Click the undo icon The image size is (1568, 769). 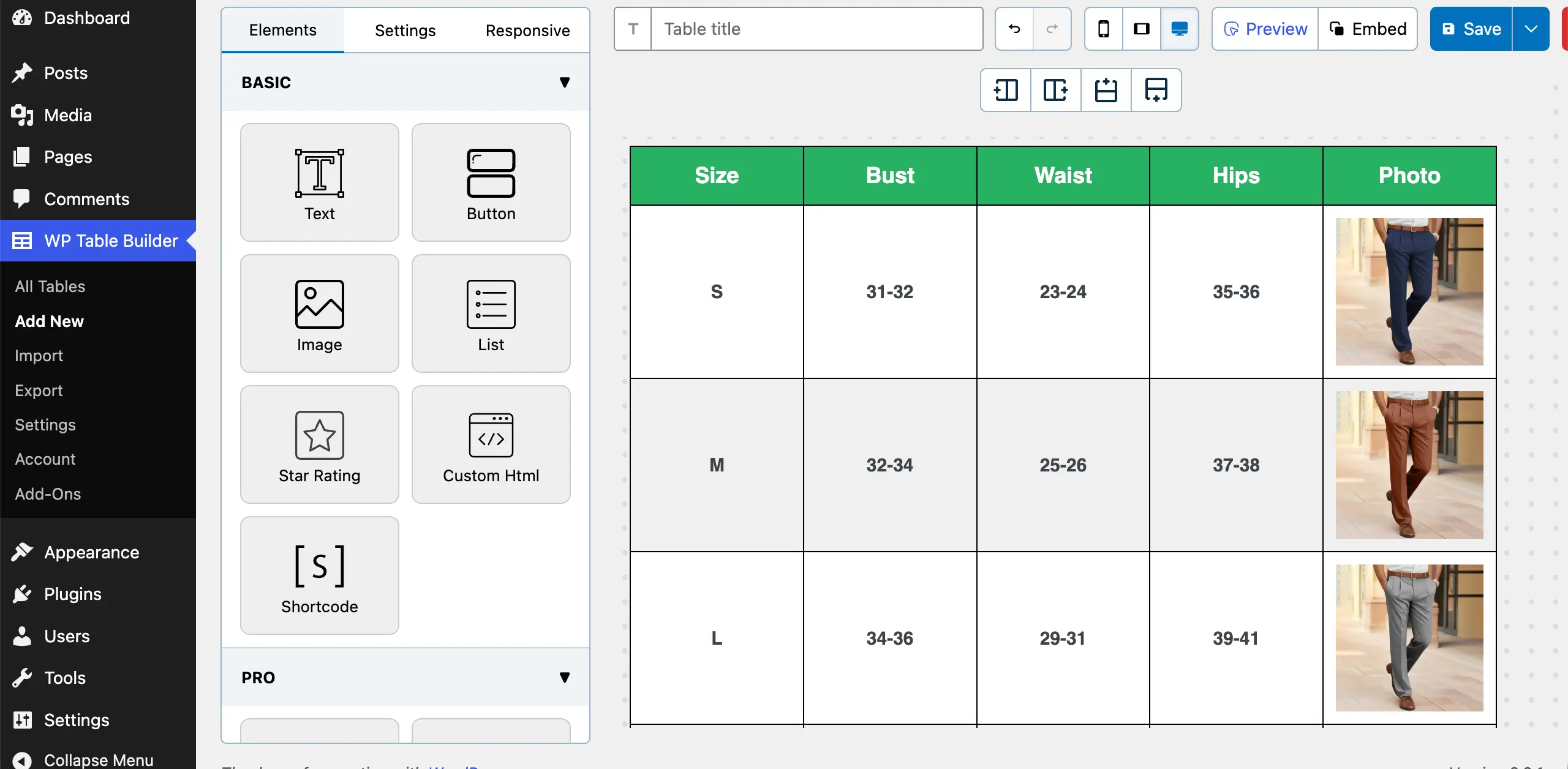1013,28
